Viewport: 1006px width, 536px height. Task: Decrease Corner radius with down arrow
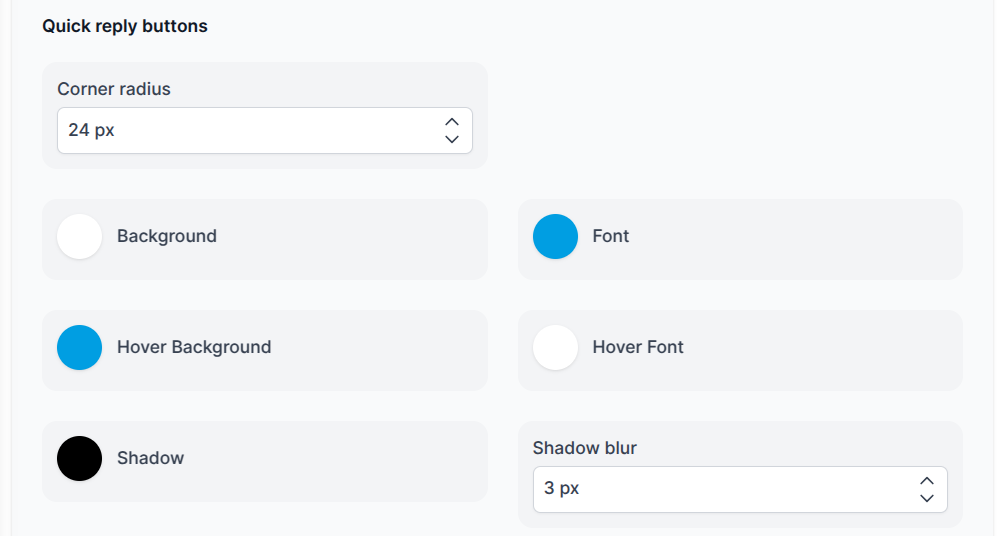click(452, 139)
